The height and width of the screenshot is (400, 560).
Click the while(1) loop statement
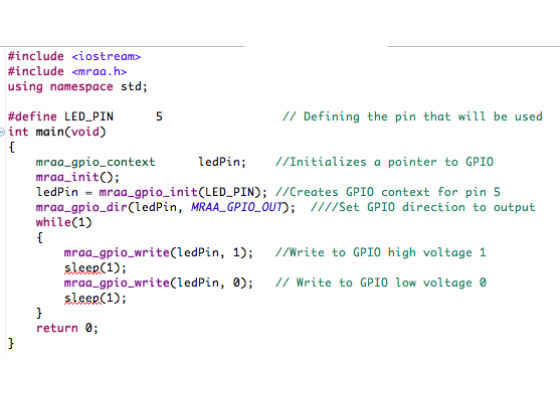tap(64, 222)
